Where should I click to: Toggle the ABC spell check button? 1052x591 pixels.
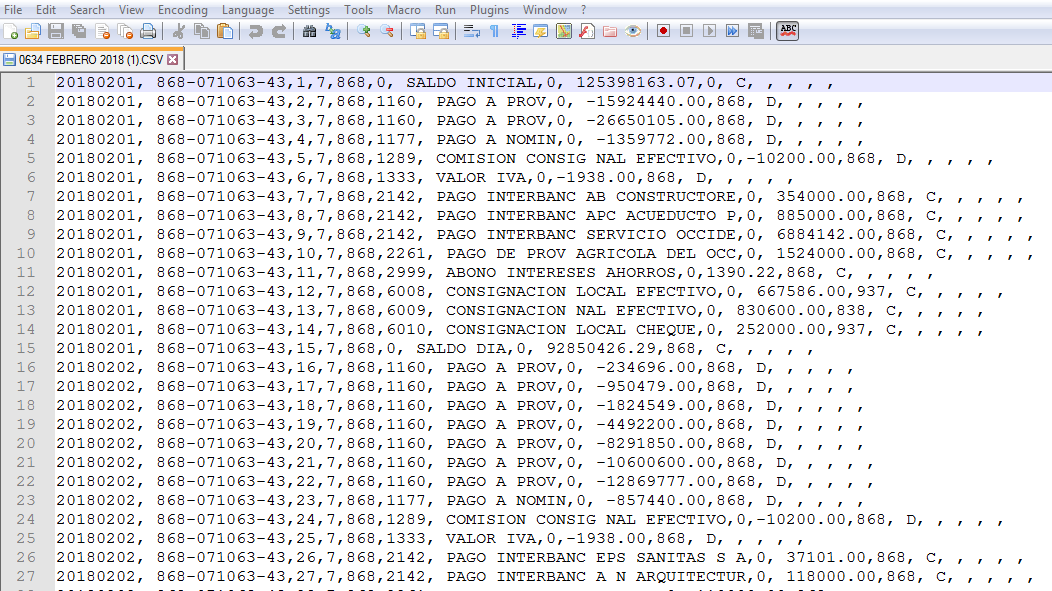click(787, 31)
